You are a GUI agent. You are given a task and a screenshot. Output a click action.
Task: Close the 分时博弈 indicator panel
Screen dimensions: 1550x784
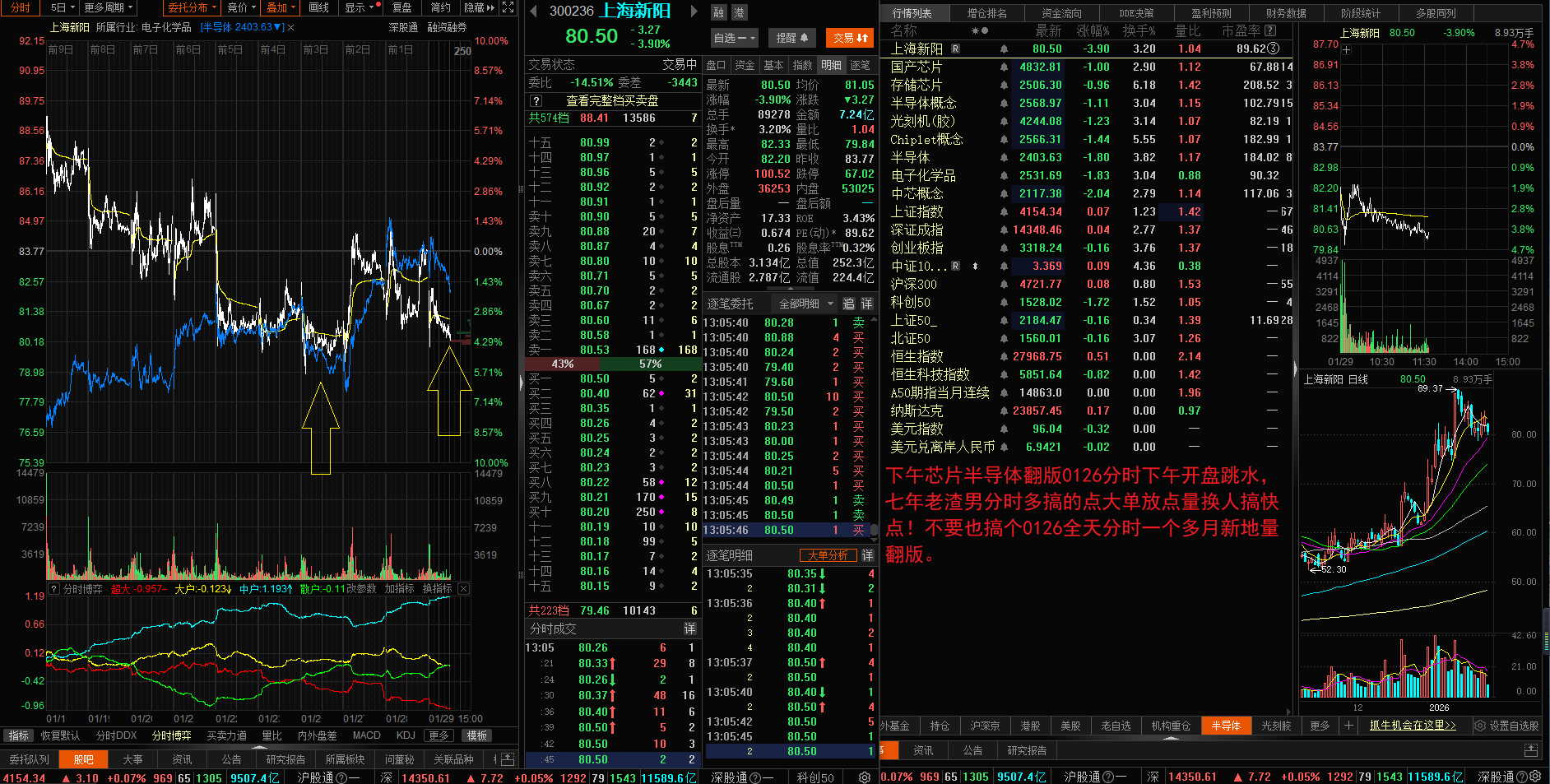pyautogui.click(x=463, y=588)
